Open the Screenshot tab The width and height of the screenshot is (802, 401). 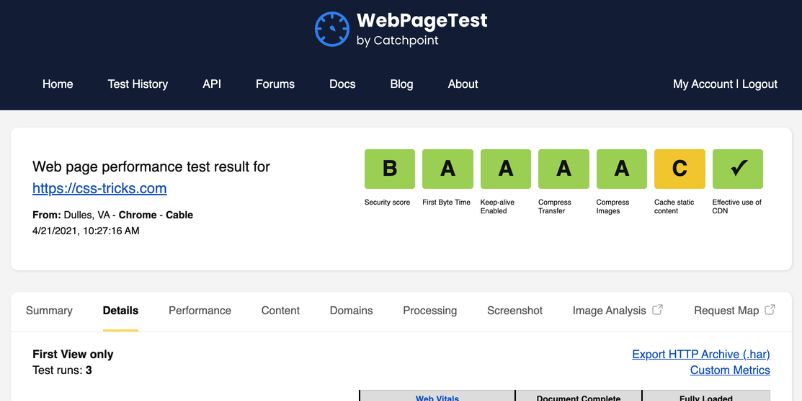(515, 310)
